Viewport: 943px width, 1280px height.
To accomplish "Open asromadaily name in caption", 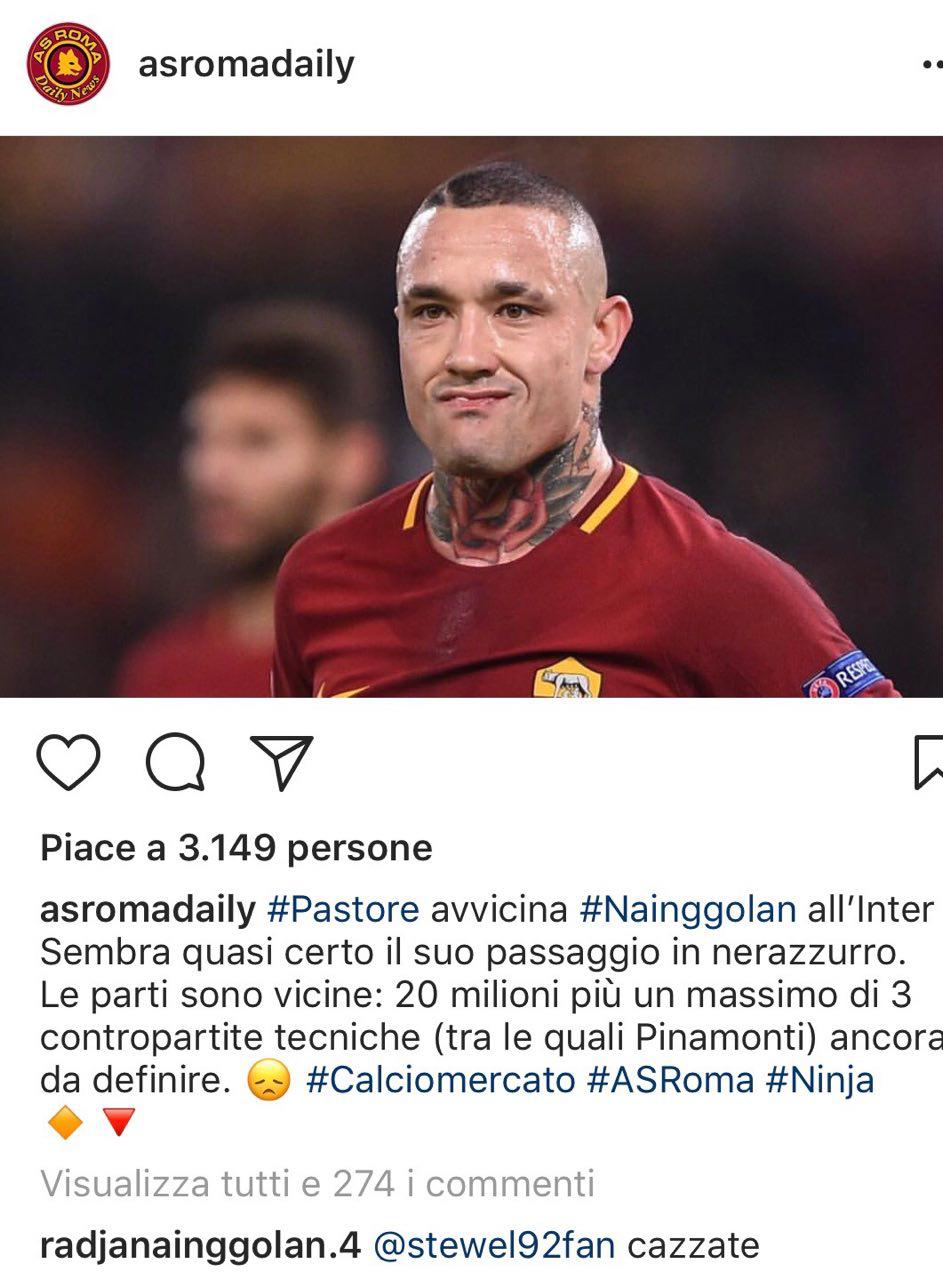I will pyautogui.click(x=148, y=910).
